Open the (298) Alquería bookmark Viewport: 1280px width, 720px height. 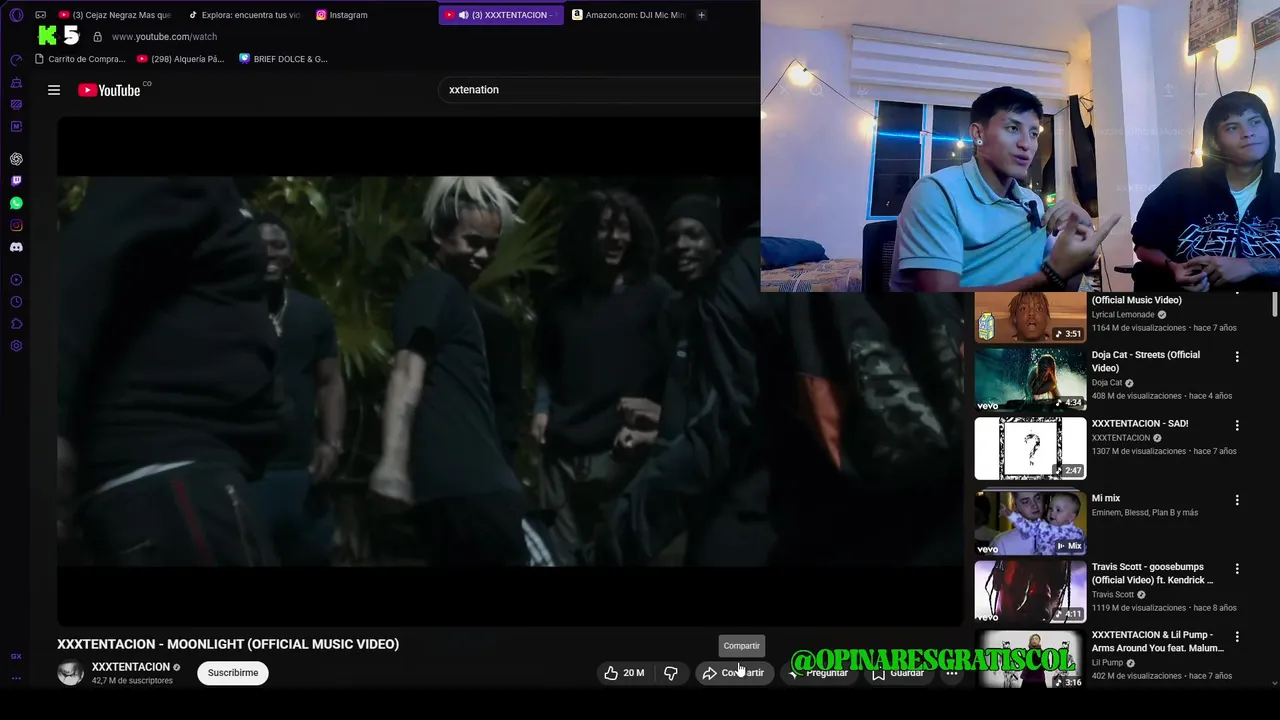181,59
